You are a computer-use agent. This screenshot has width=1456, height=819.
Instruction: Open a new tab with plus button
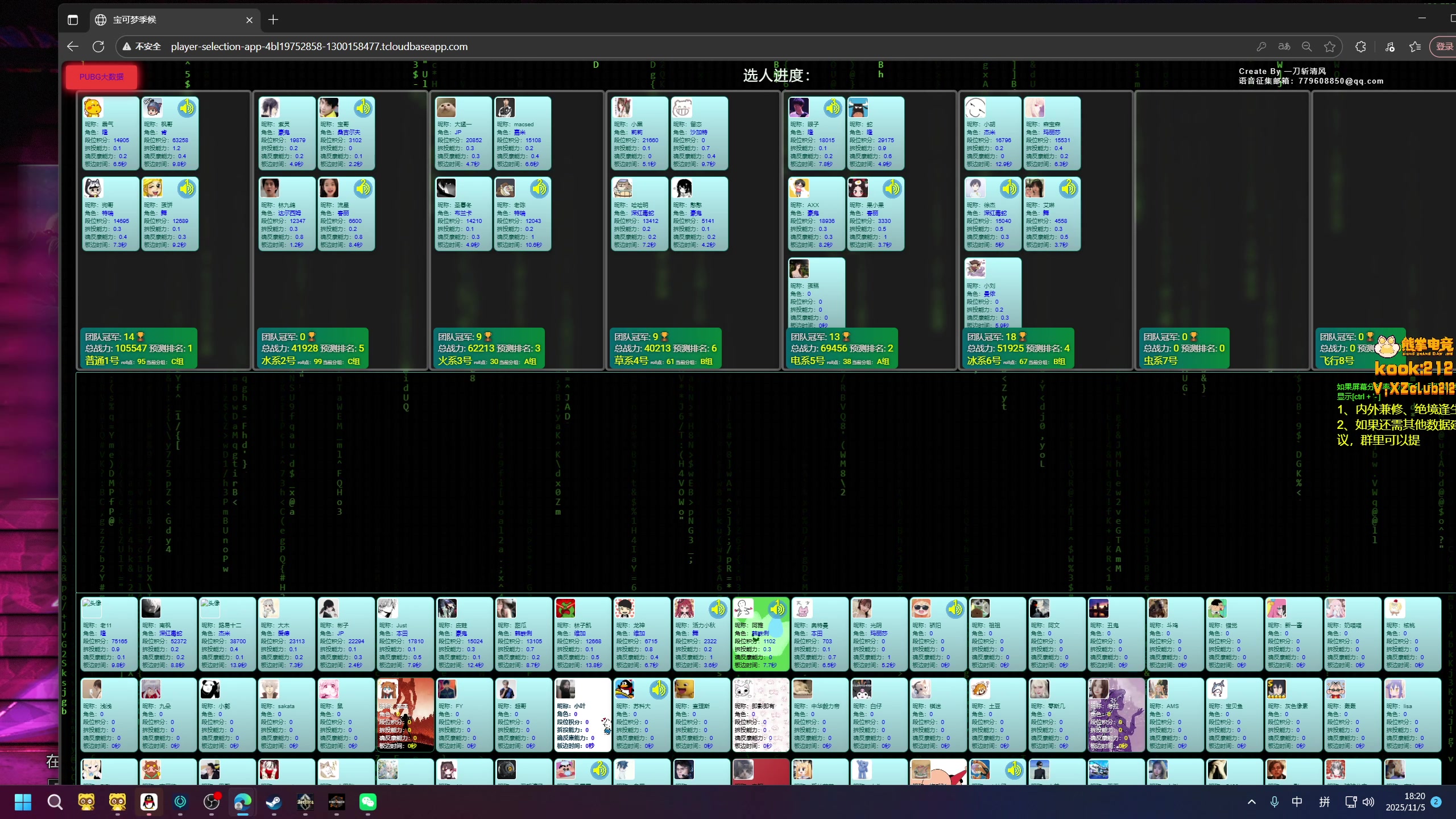[x=273, y=20]
